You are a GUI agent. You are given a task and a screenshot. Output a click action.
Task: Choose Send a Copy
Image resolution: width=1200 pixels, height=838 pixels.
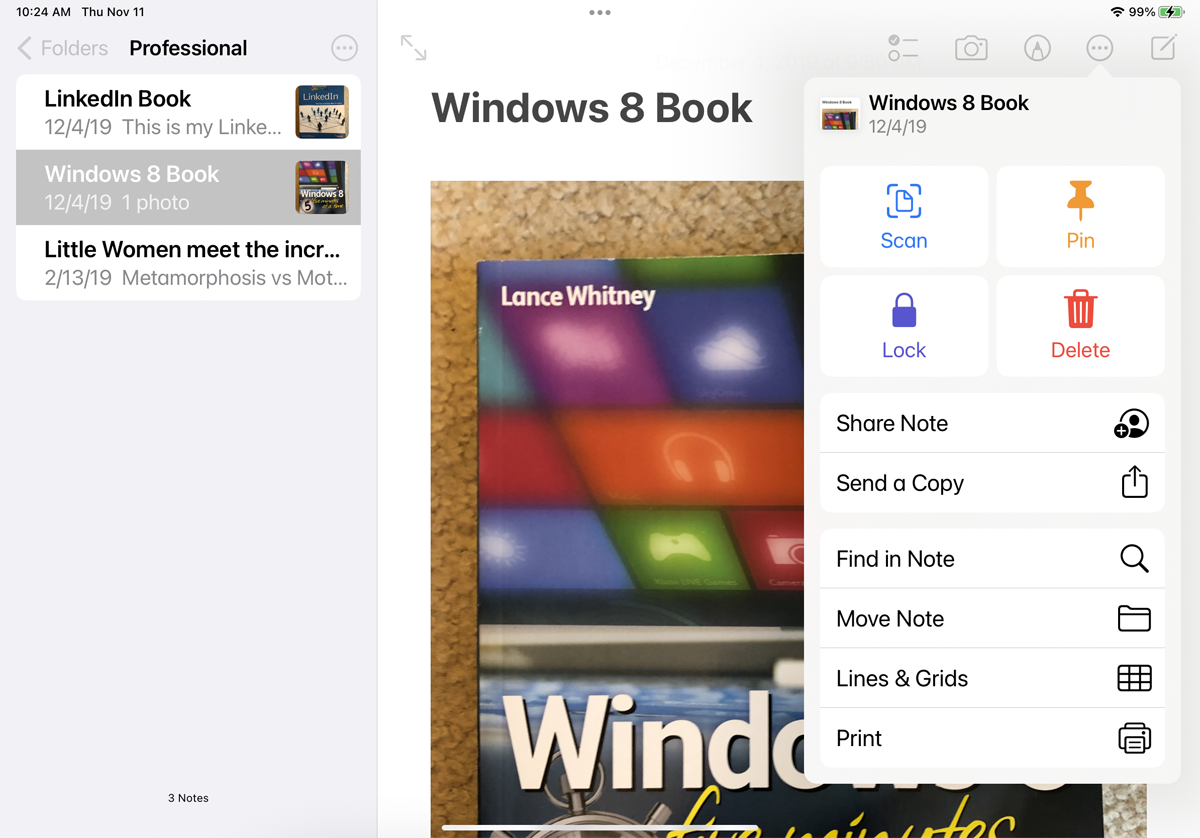[992, 483]
